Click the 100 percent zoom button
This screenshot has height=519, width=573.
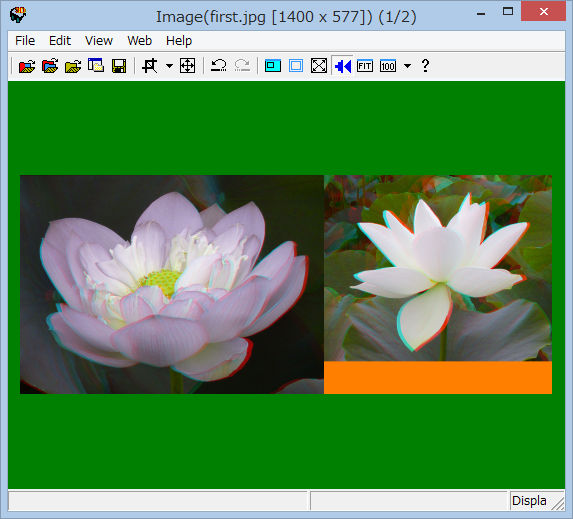388,66
